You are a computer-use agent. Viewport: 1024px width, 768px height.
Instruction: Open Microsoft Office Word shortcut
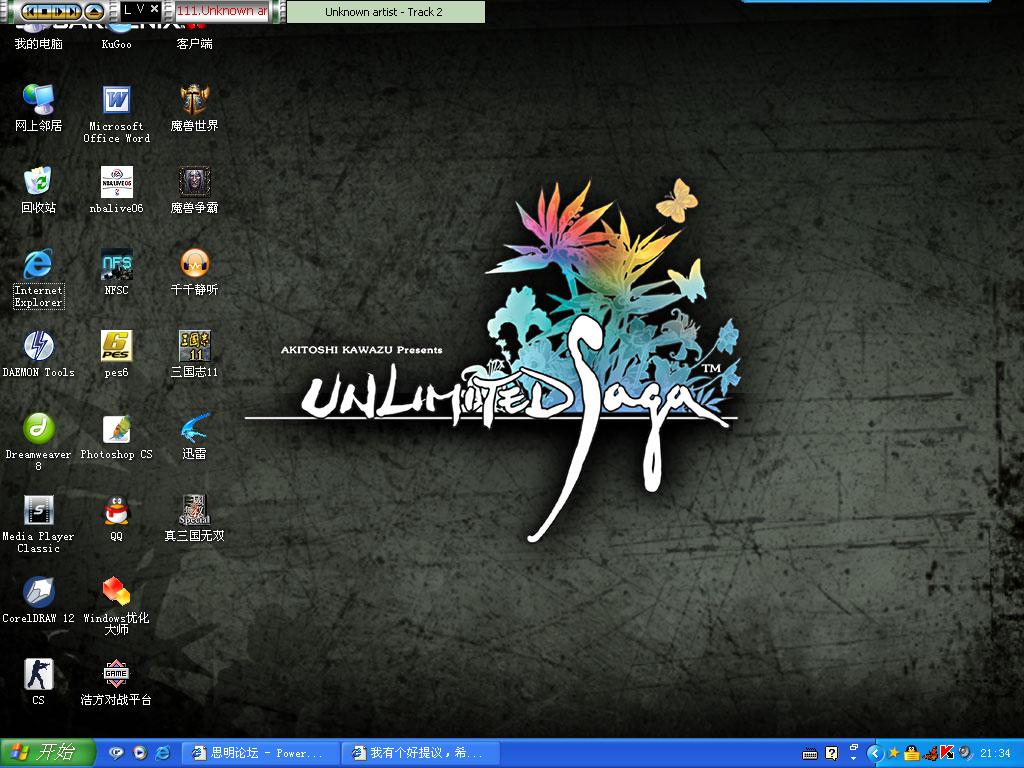tap(116, 114)
